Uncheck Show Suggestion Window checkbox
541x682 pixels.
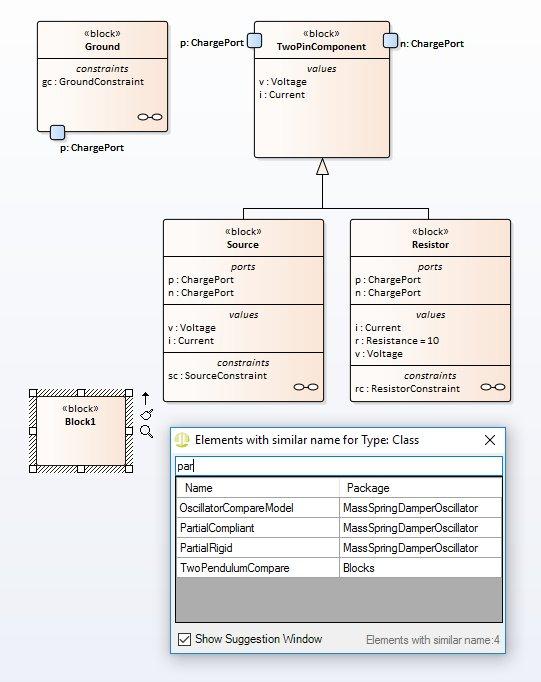184,639
